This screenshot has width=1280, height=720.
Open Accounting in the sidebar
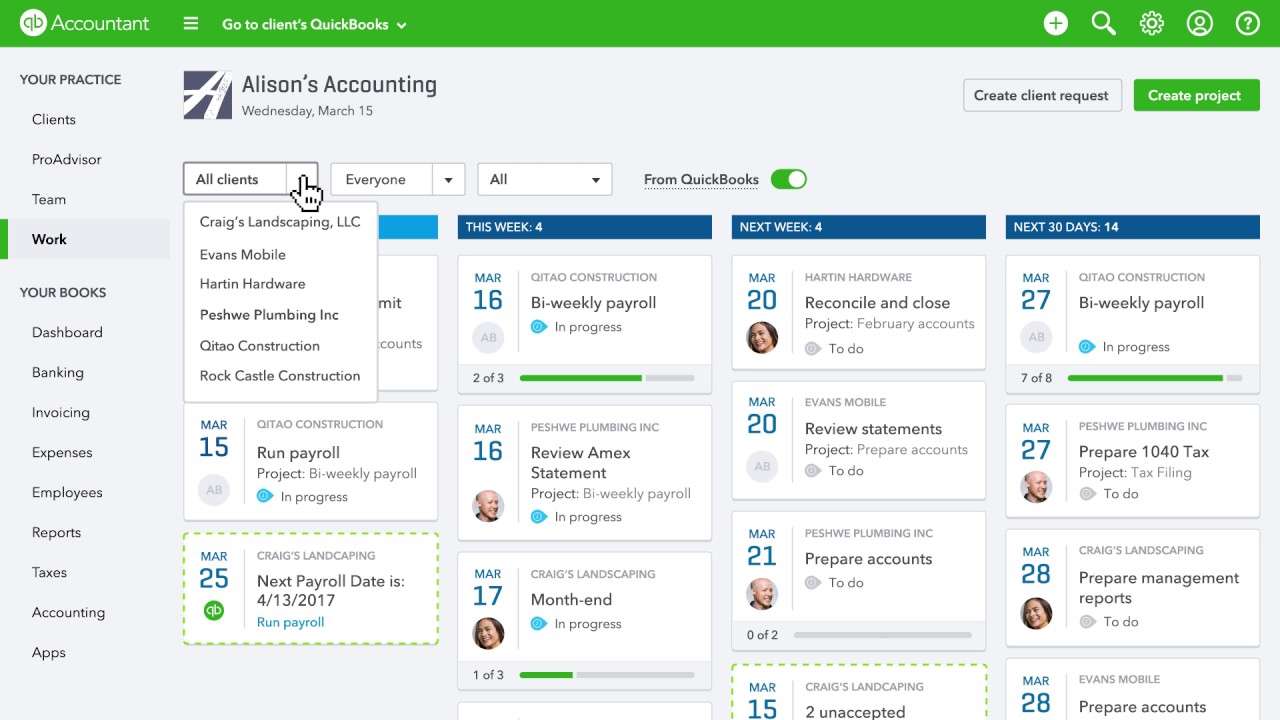(x=68, y=612)
